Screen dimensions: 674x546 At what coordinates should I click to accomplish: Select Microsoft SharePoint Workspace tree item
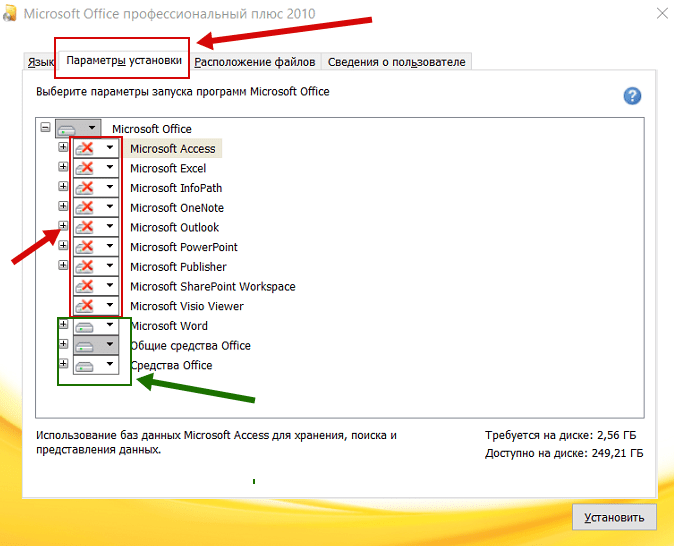[x=213, y=287]
